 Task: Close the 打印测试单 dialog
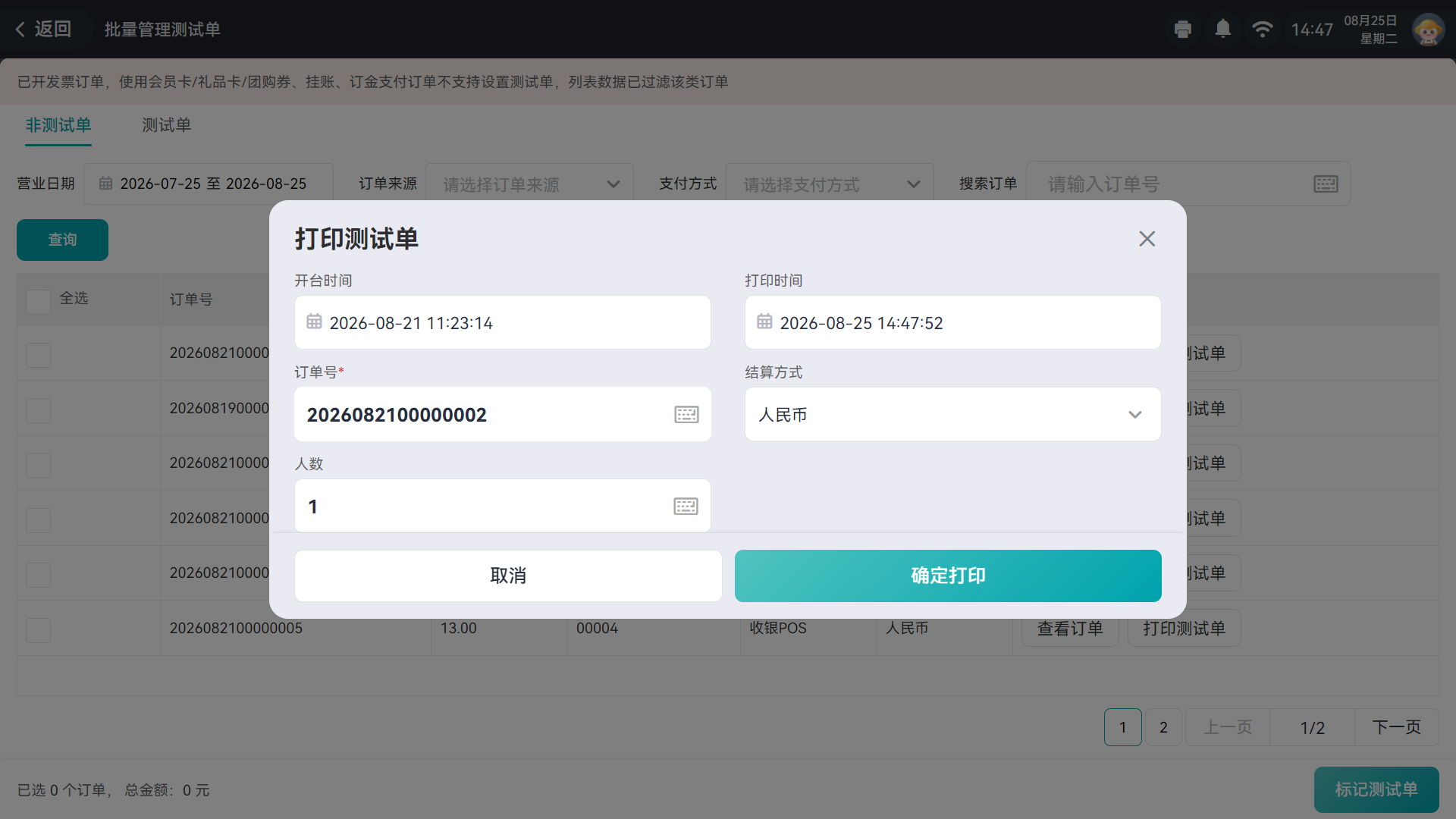point(1147,239)
